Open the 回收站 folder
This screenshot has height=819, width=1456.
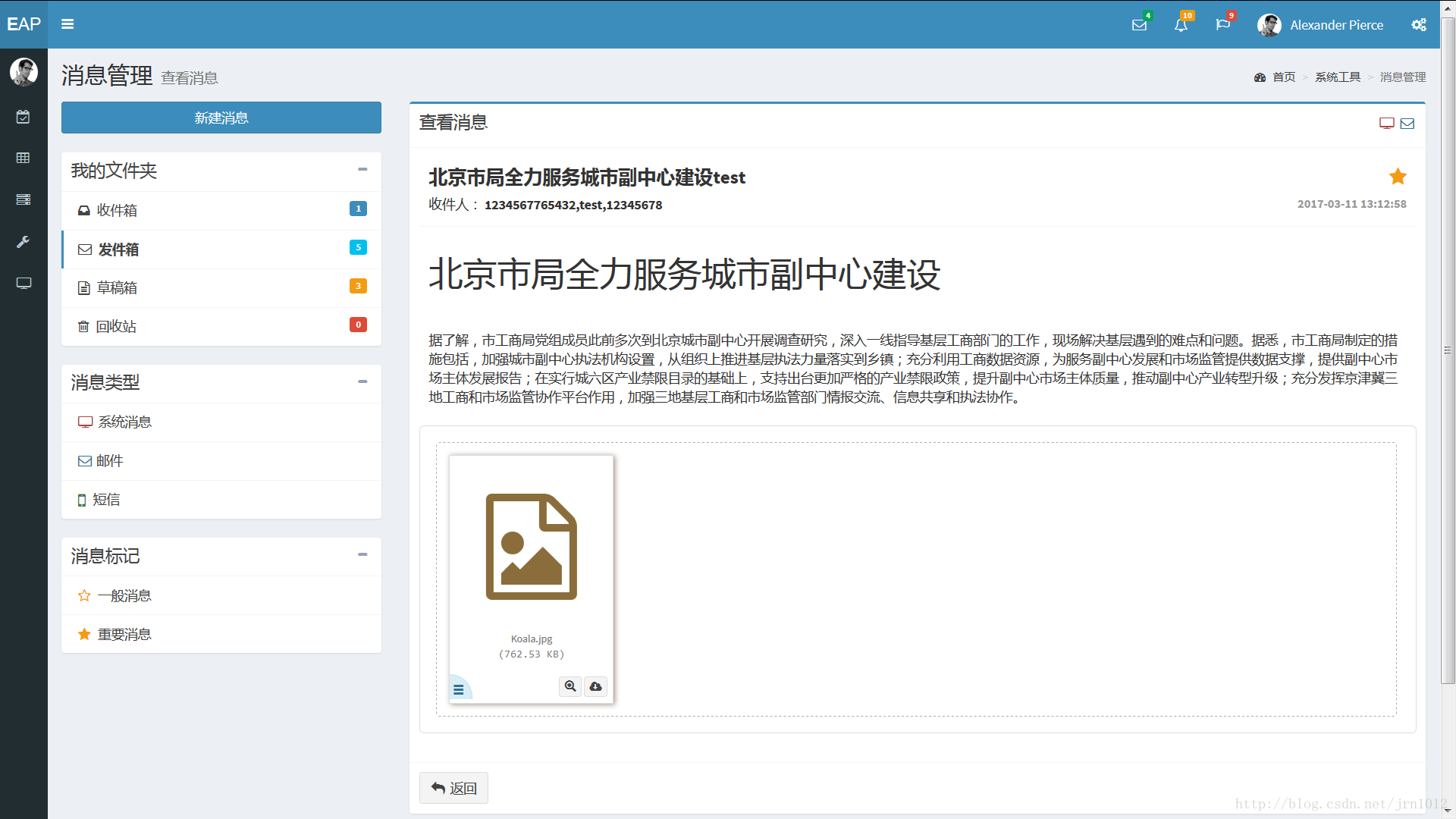(x=221, y=327)
